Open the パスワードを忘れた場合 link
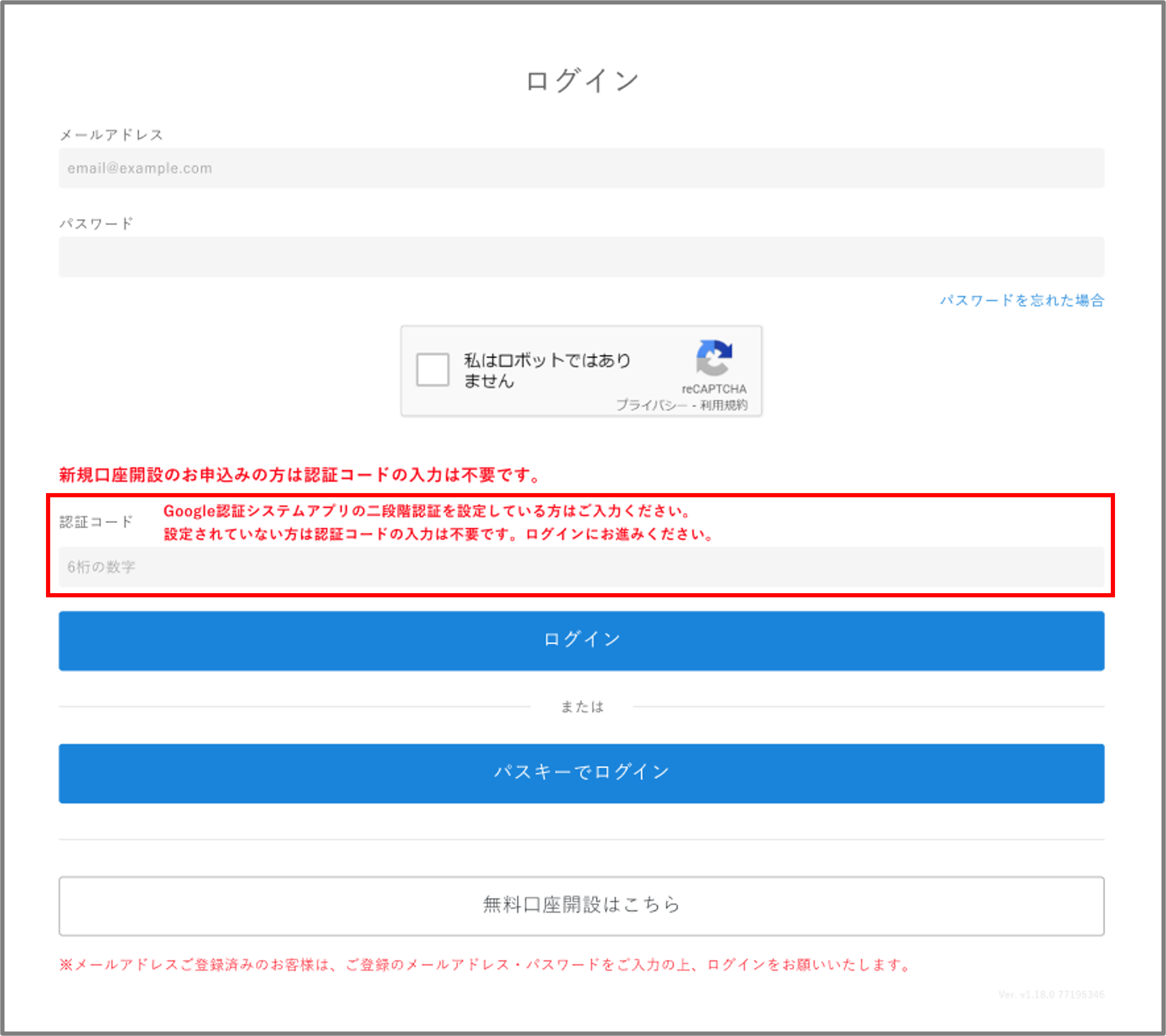 coord(1021,300)
